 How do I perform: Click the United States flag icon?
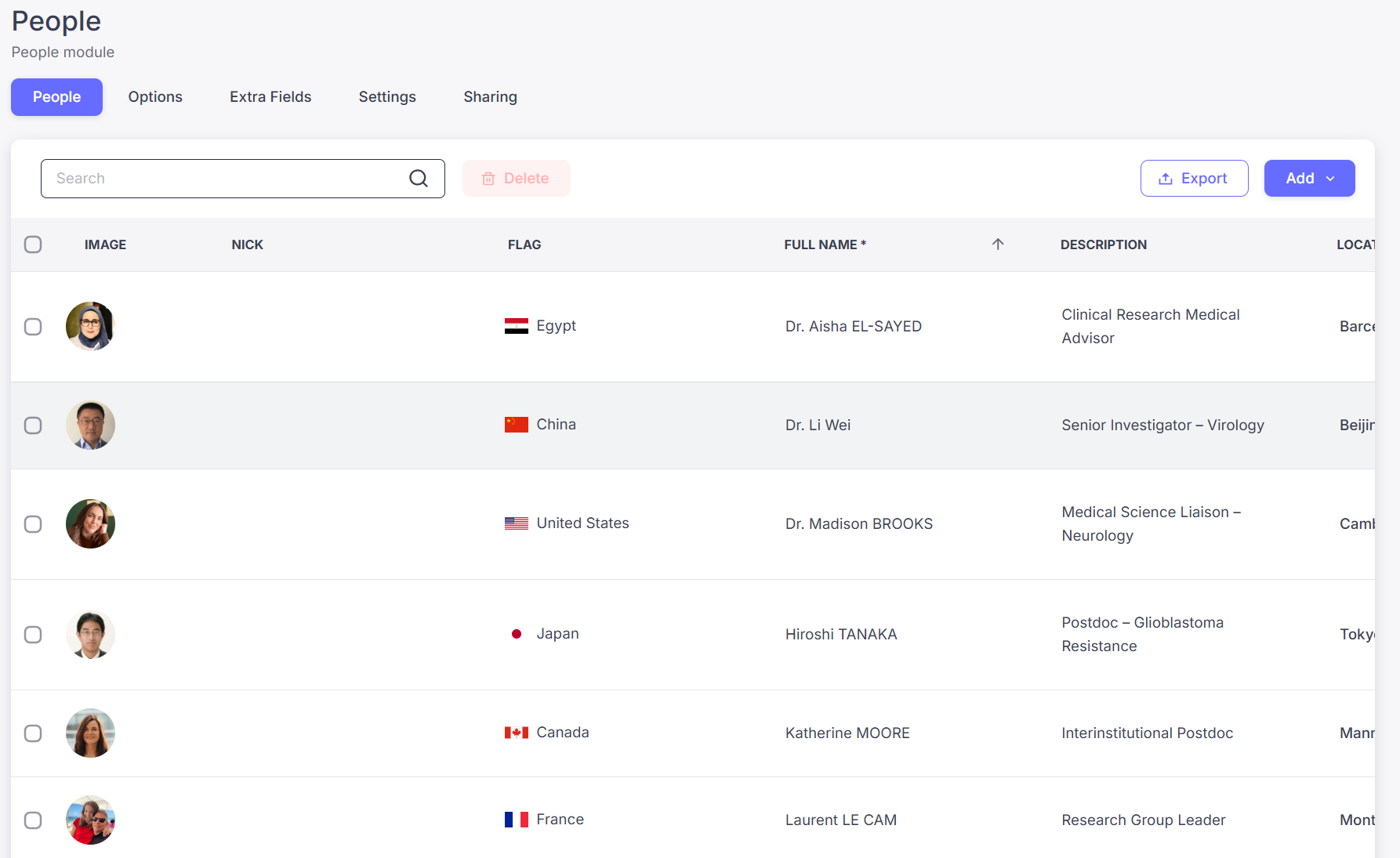click(x=517, y=523)
